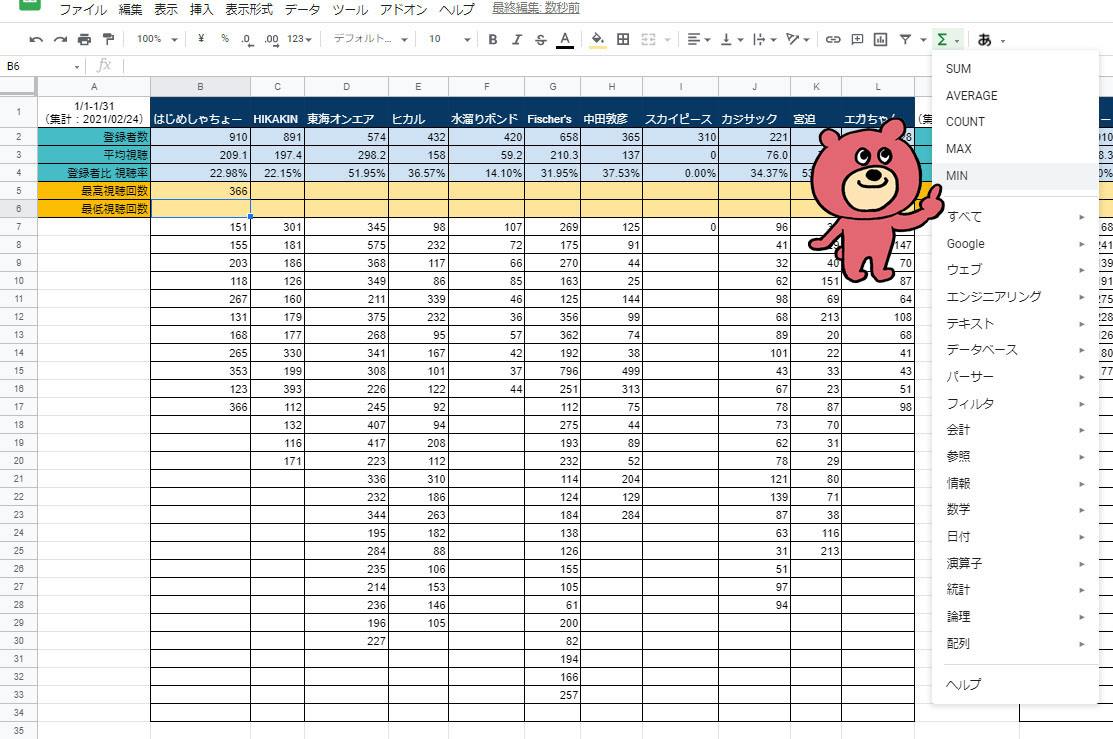Screen dimensions: 1113x739
Task: Expand the 数学 function category
Action: click(1015, 510)
